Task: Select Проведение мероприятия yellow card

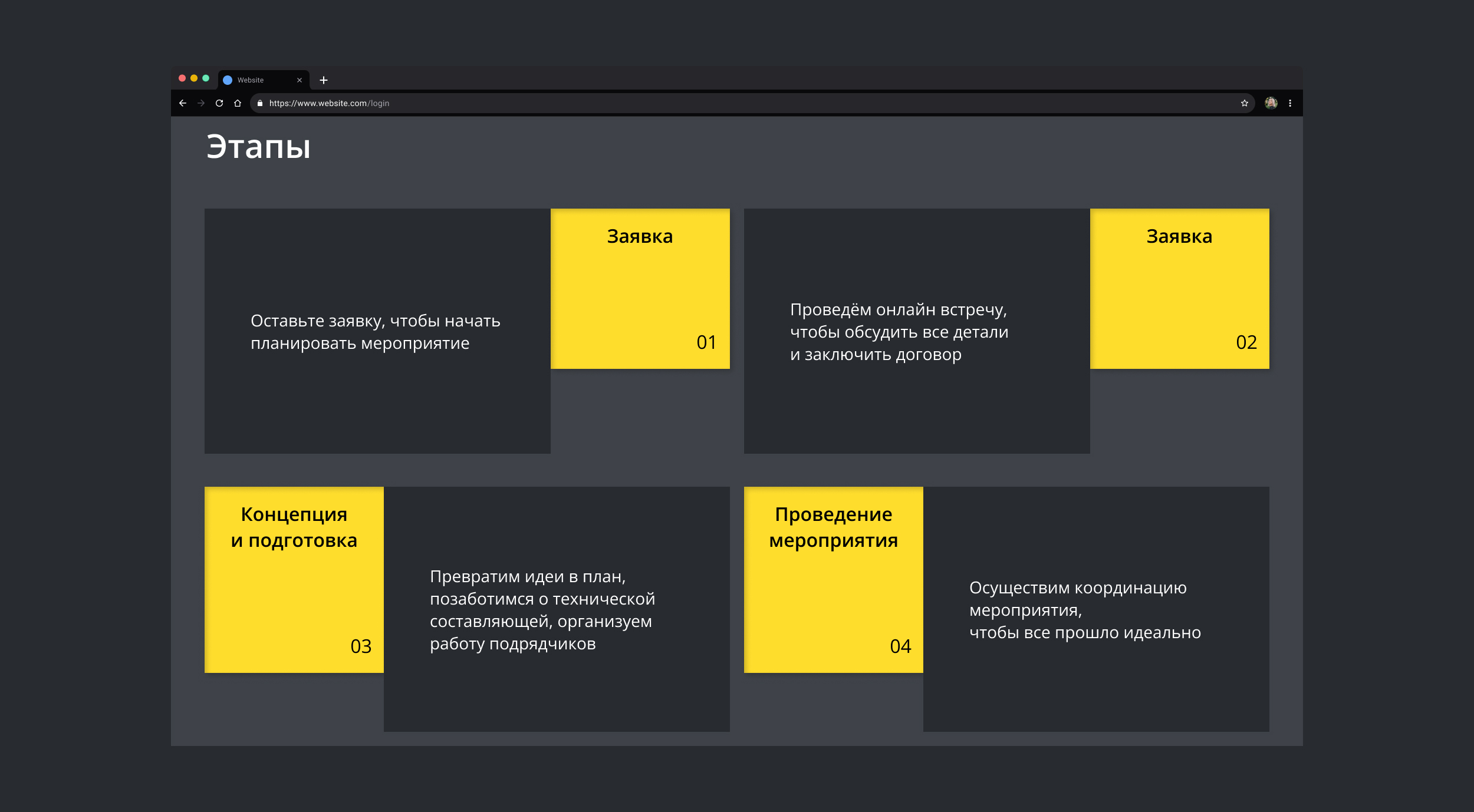Action: pos(833,579)
